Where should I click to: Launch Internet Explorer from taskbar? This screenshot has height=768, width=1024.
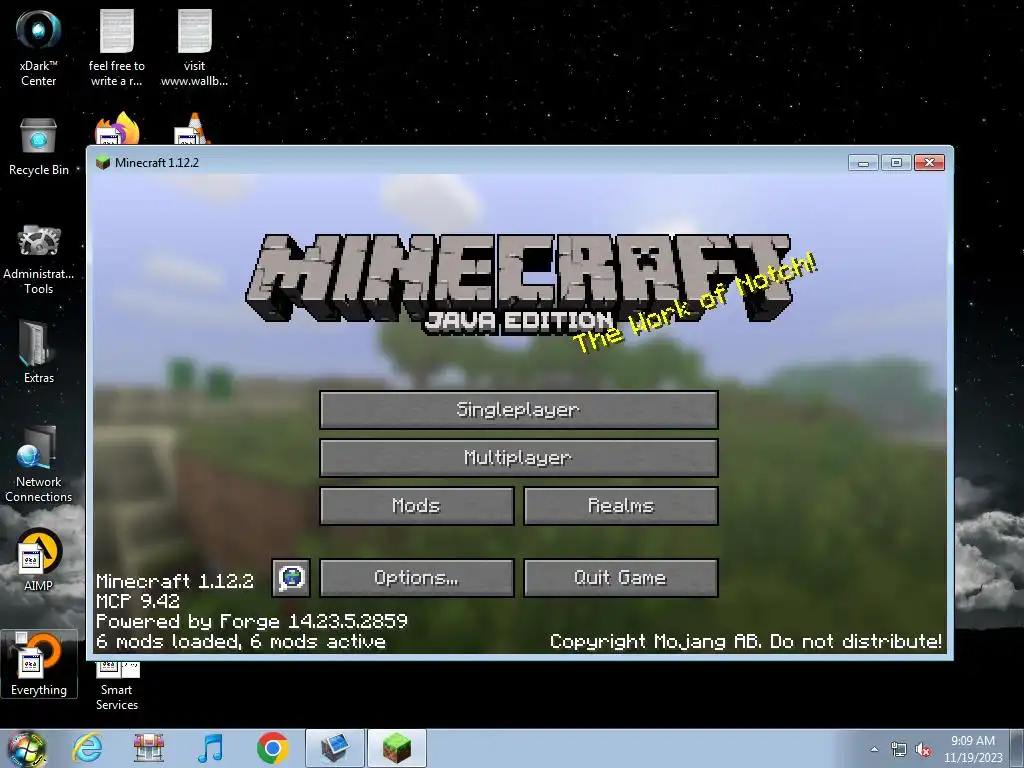coord(88,748)
